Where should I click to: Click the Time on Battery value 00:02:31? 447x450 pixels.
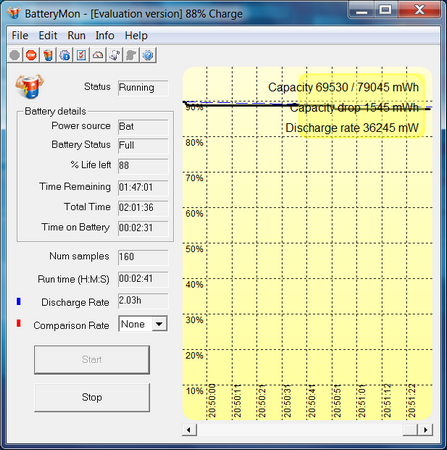tap(143, 228)
